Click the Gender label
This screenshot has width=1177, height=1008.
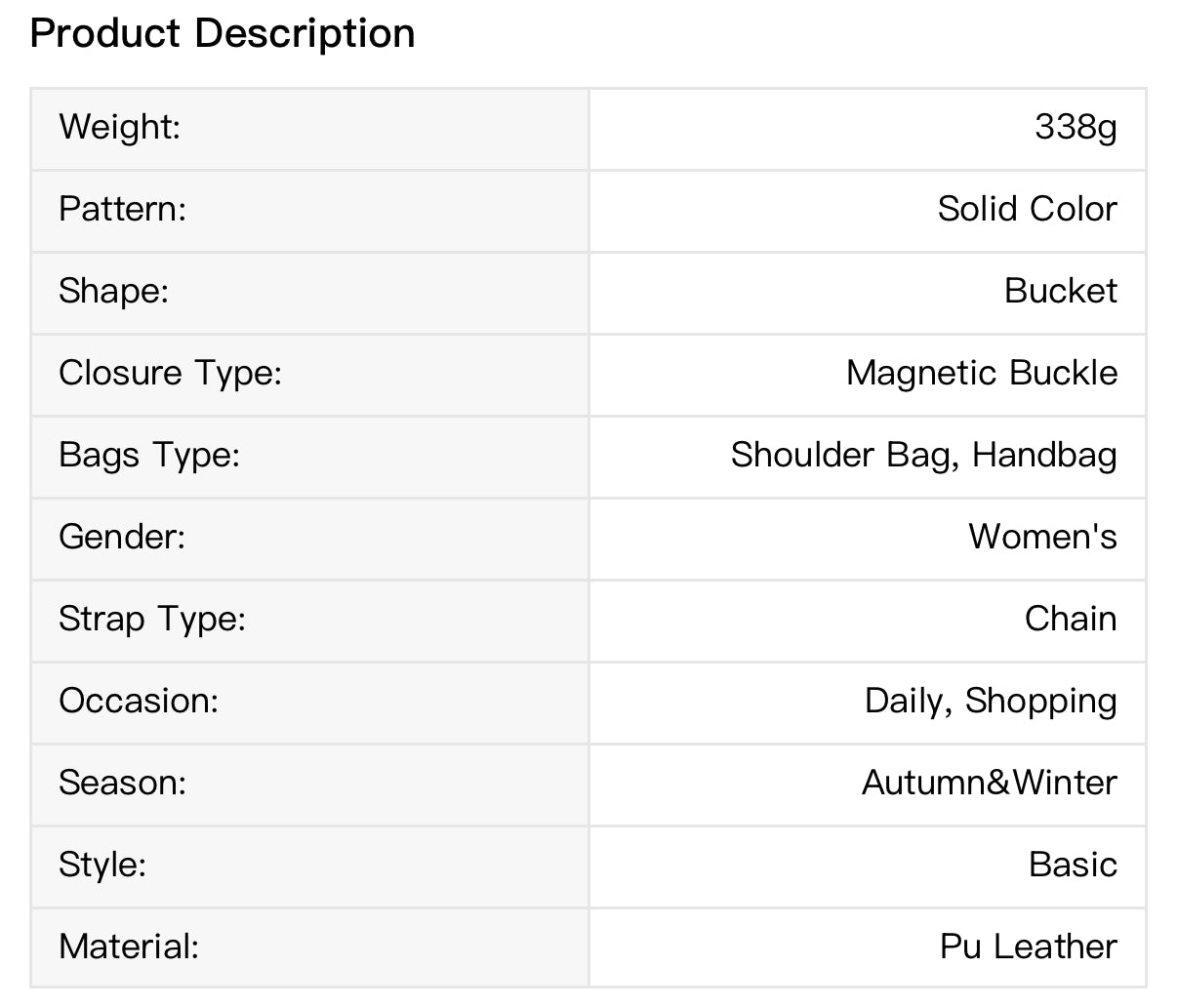[122, 537]
